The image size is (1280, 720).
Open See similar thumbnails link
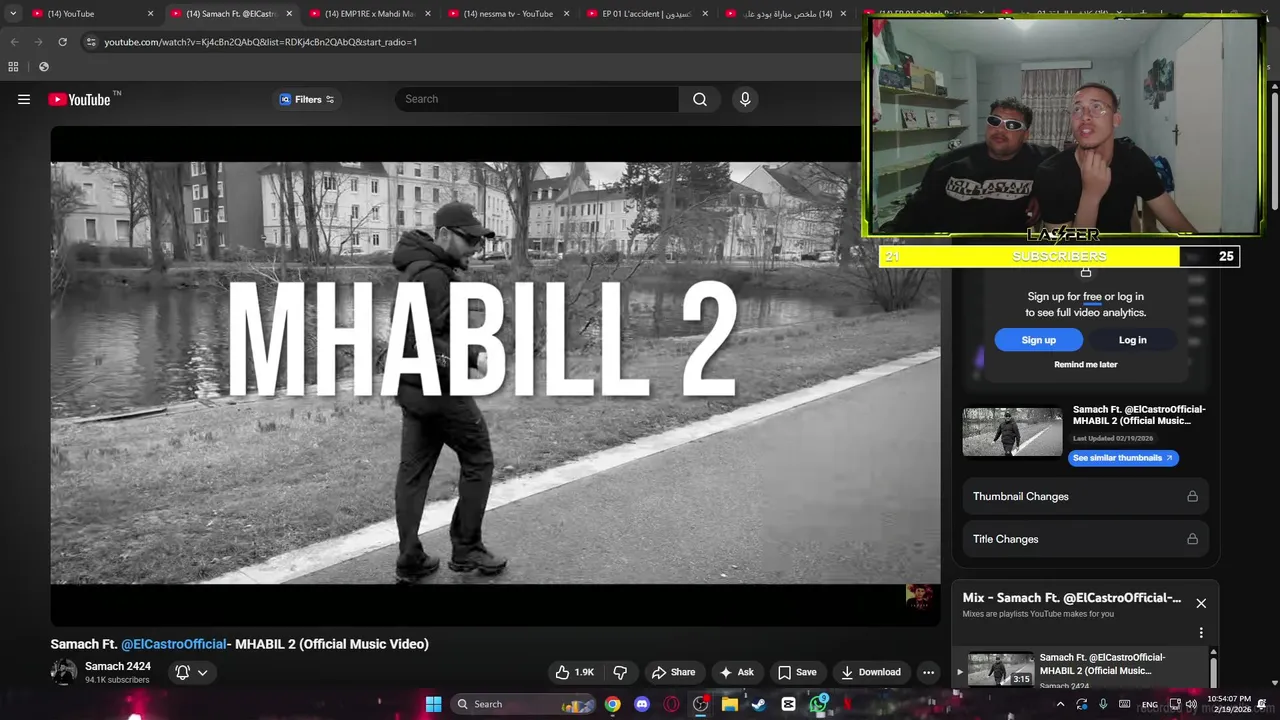(1123, 458)
